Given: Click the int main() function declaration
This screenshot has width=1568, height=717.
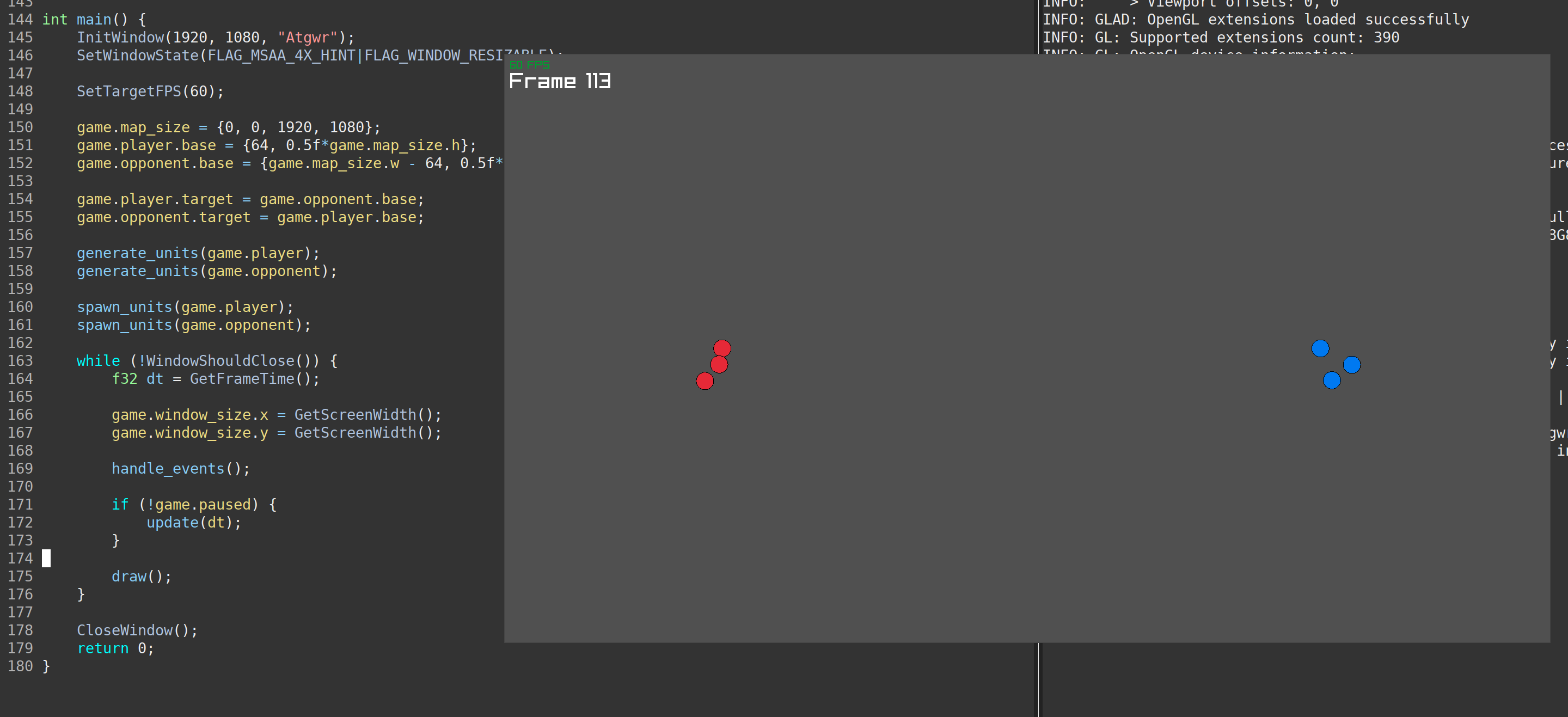Looking at the screenshot, I should pyautogui.click(x=94, y=20).
